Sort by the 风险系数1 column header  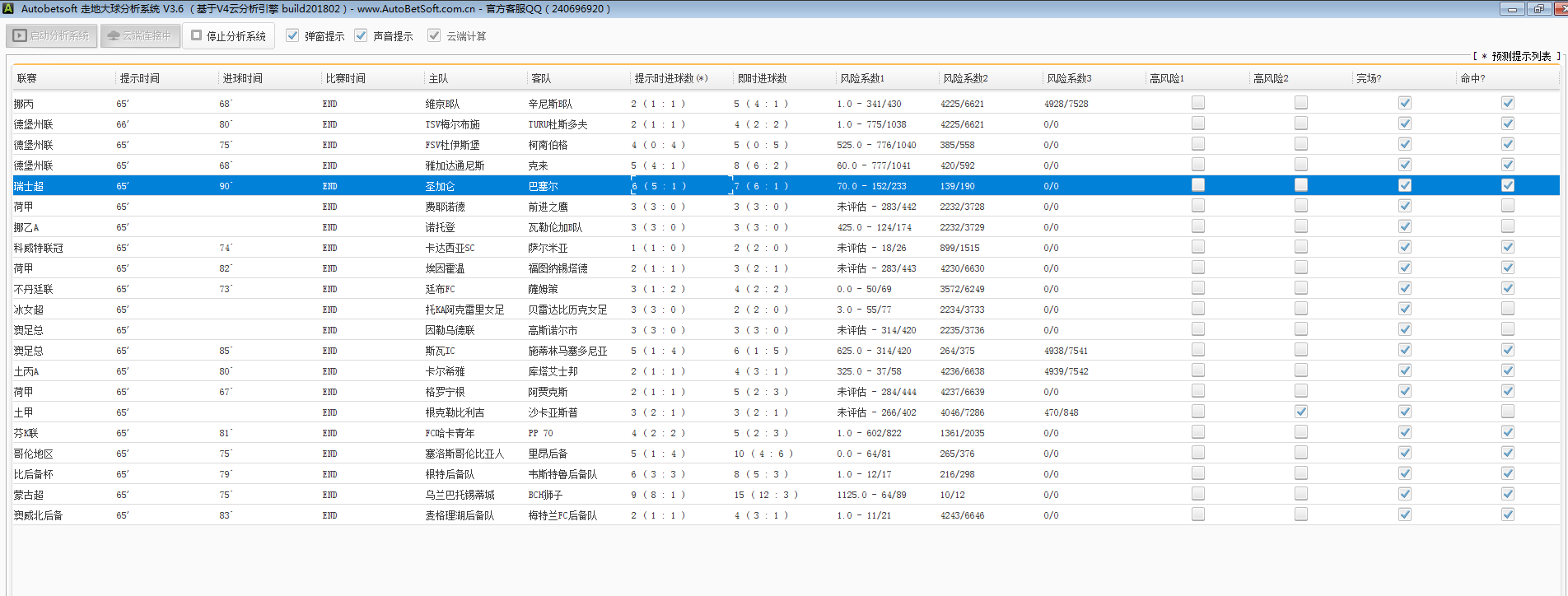tap(861, 78)
